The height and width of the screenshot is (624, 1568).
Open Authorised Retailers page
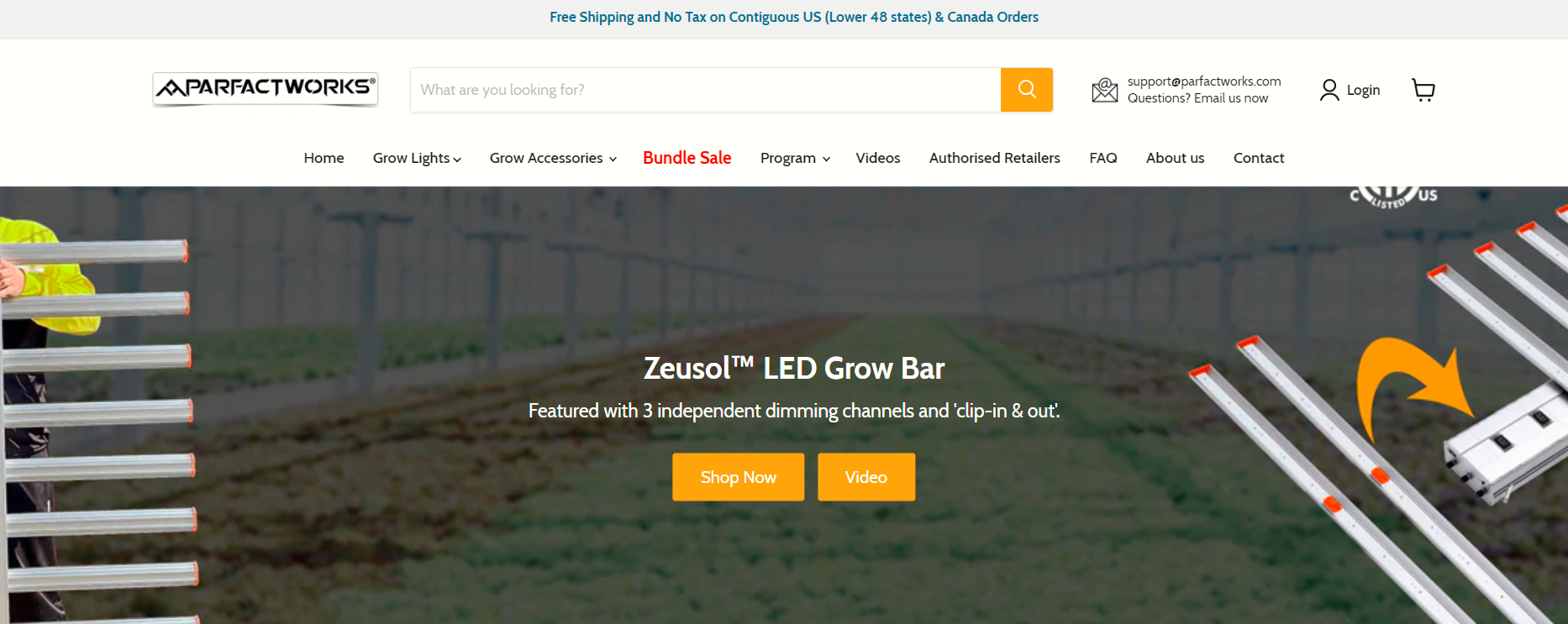click(994, 158)
